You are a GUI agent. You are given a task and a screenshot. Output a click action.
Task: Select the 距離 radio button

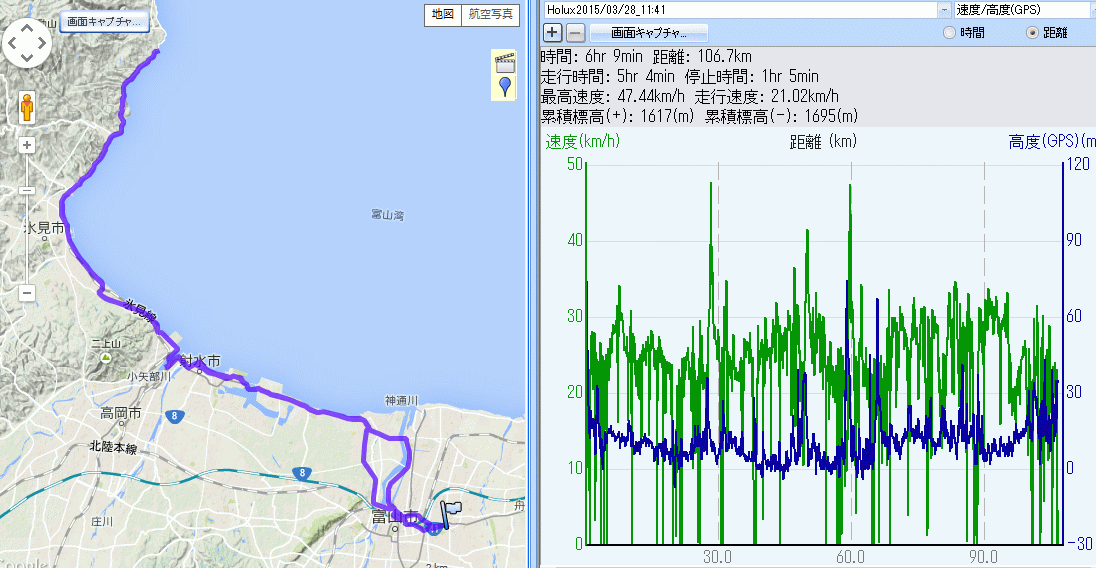1033,33
